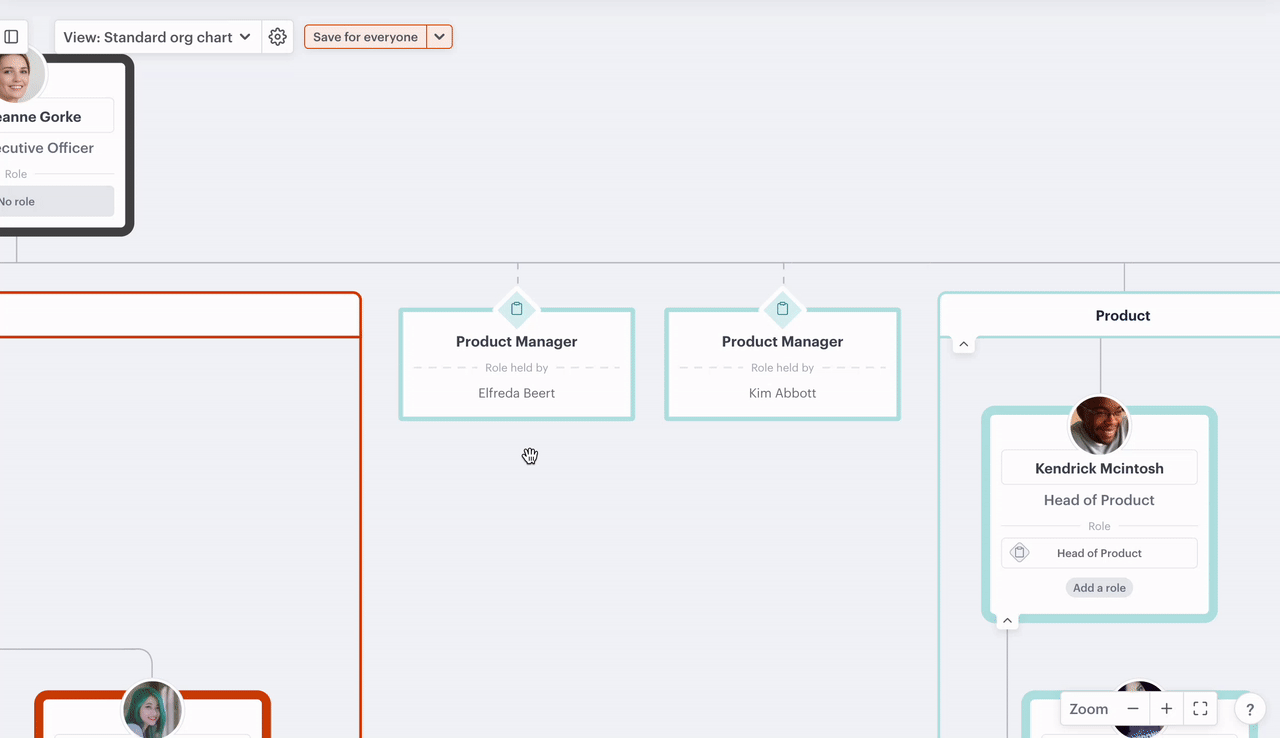Click the name Elfreda Beert
This screenshot has height=738, width=1280.
tap(517, 393)
